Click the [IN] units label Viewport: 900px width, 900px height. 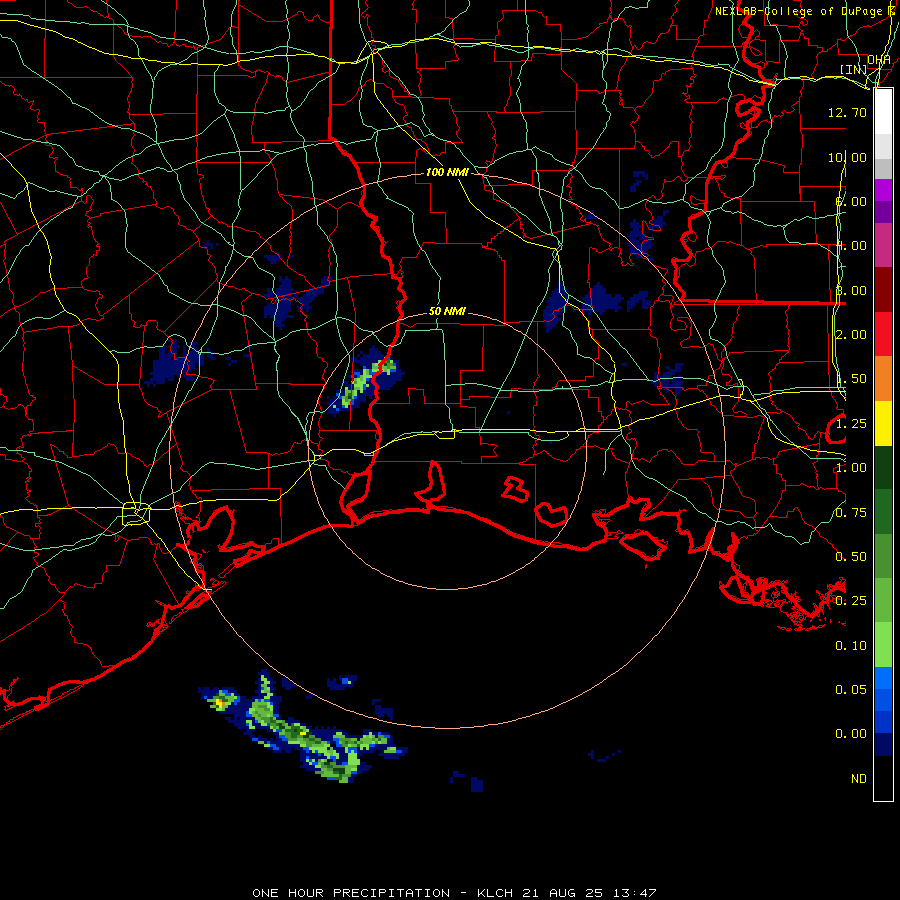pyautogui.click(x=853, y=69)
